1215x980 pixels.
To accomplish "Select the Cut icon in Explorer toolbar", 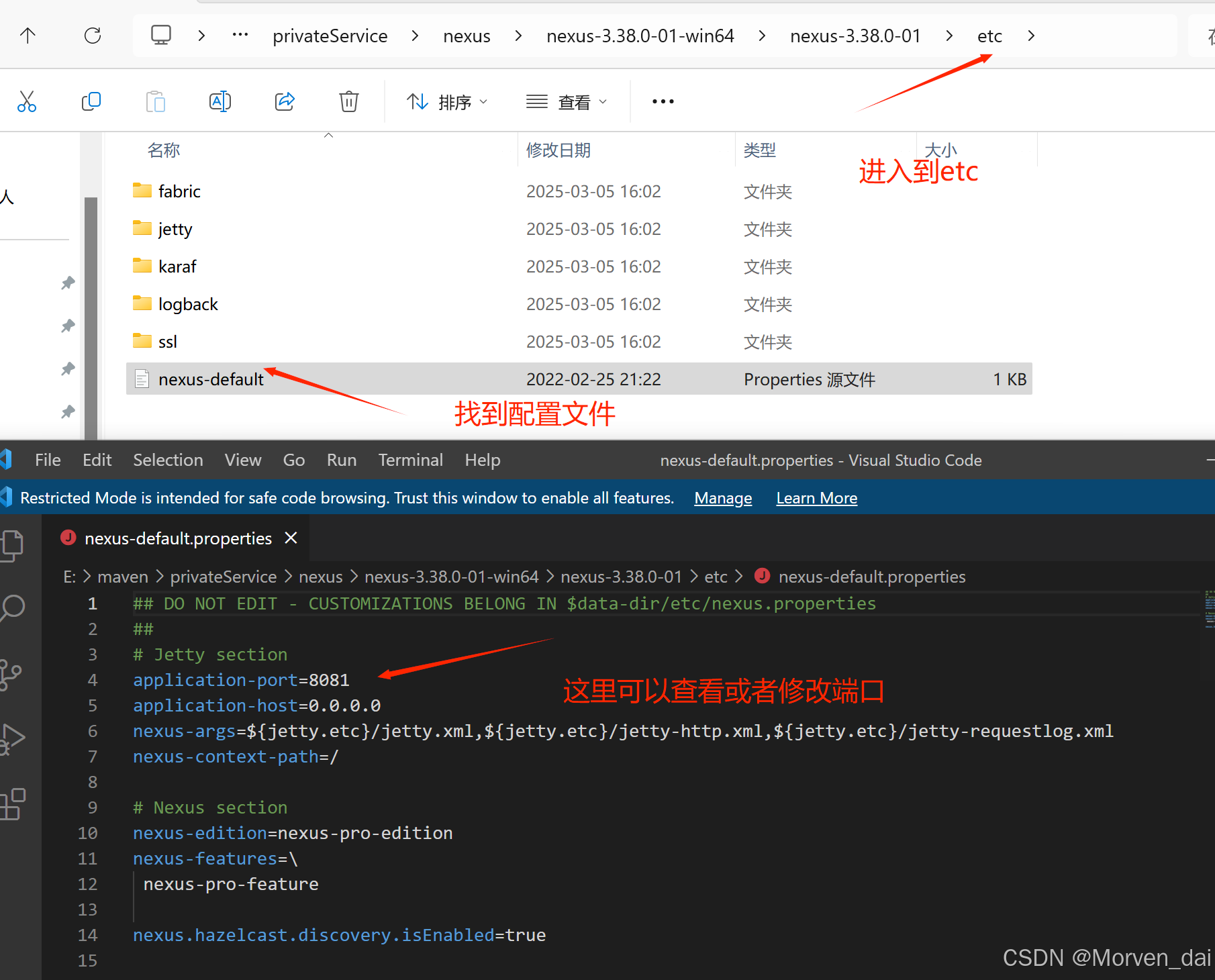I will tap(27, 101).
